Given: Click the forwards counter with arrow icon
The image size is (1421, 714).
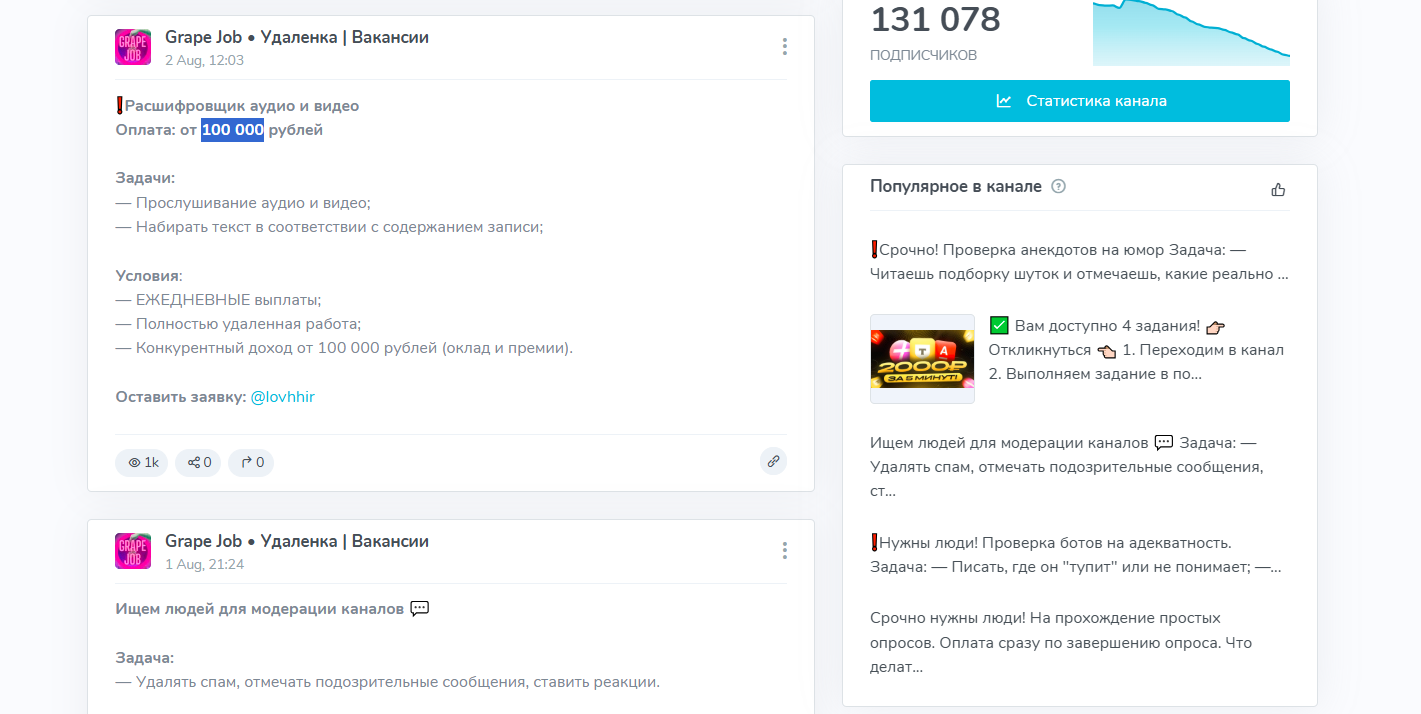Looking at the screenshot, I should (x=252, y=462).
